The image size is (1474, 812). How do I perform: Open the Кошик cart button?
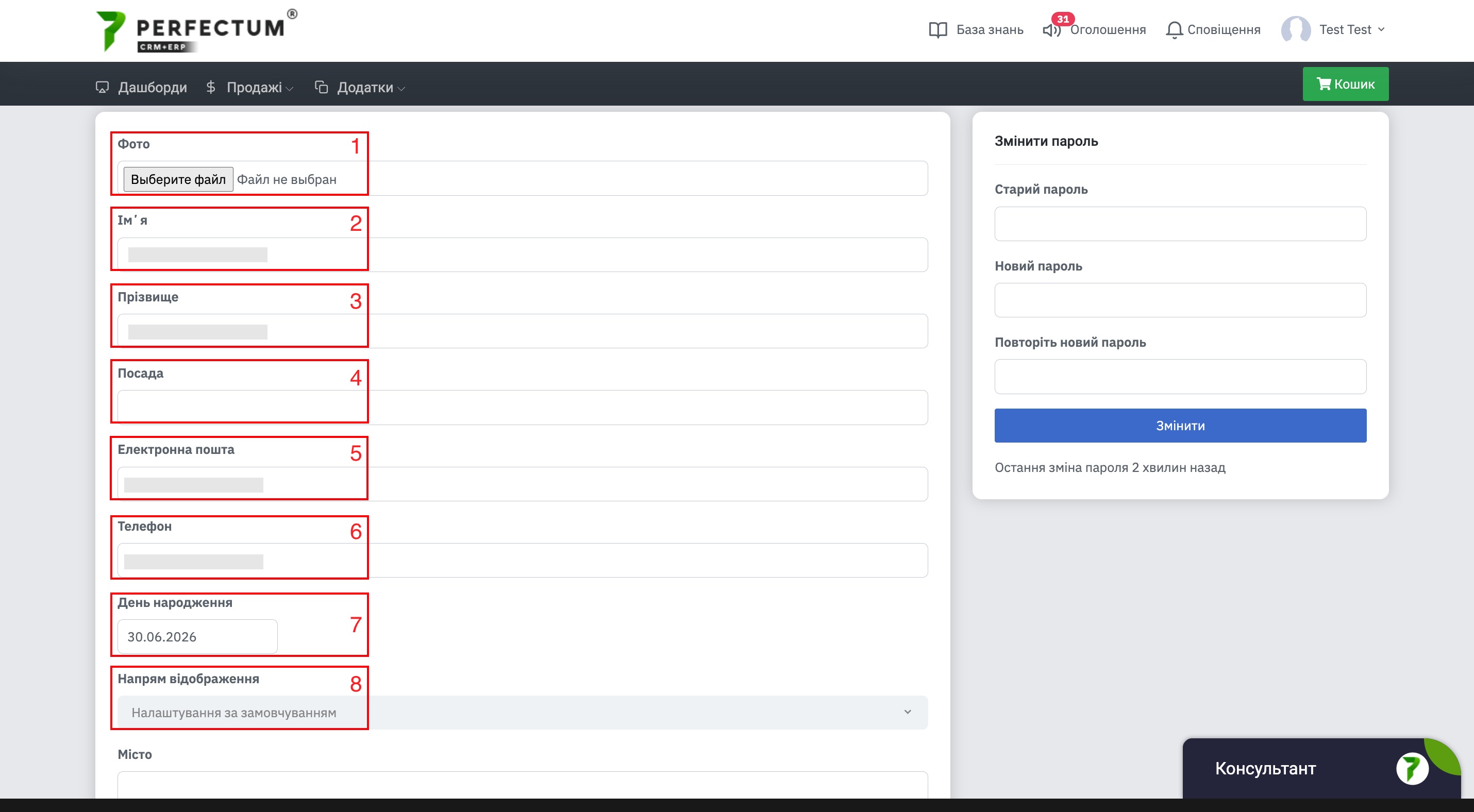click(1345, 84)
